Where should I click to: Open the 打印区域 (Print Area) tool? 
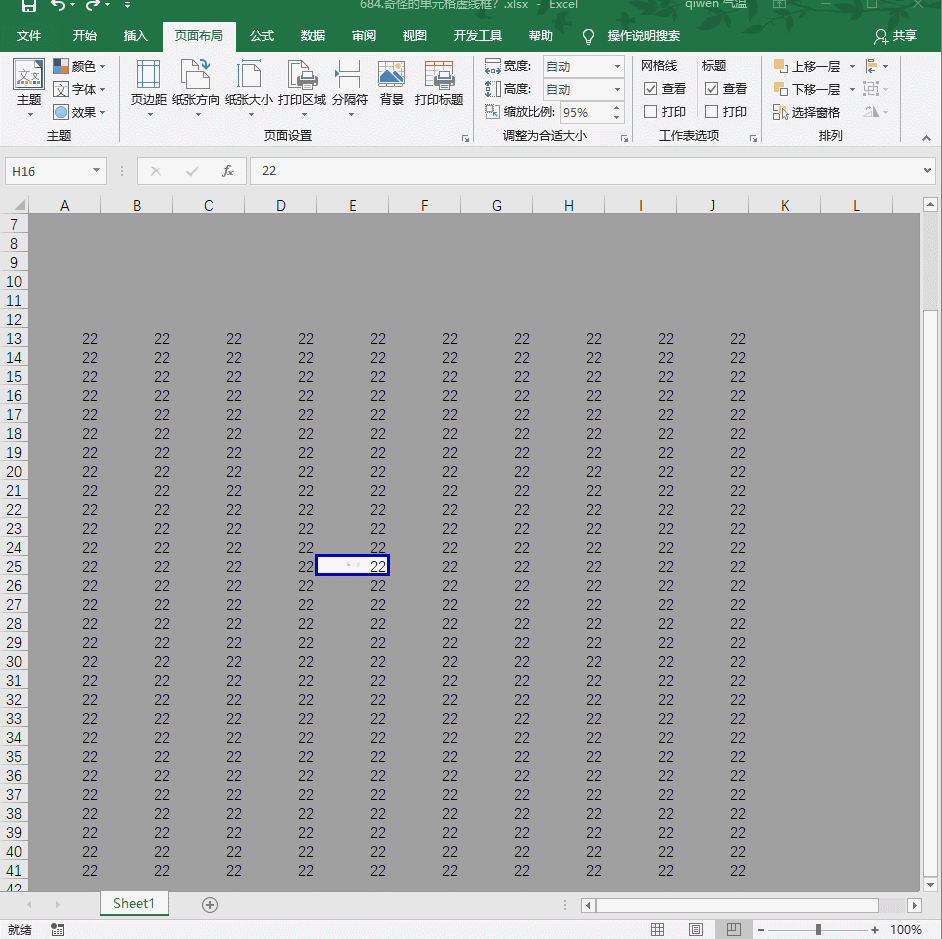[302, 87]
